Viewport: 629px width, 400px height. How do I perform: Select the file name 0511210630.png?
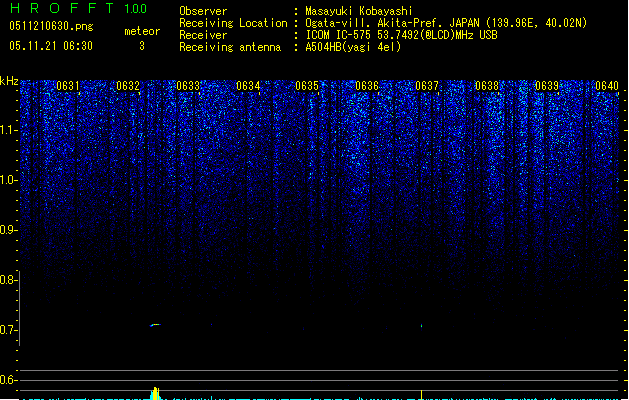click(x=51, y=26)
